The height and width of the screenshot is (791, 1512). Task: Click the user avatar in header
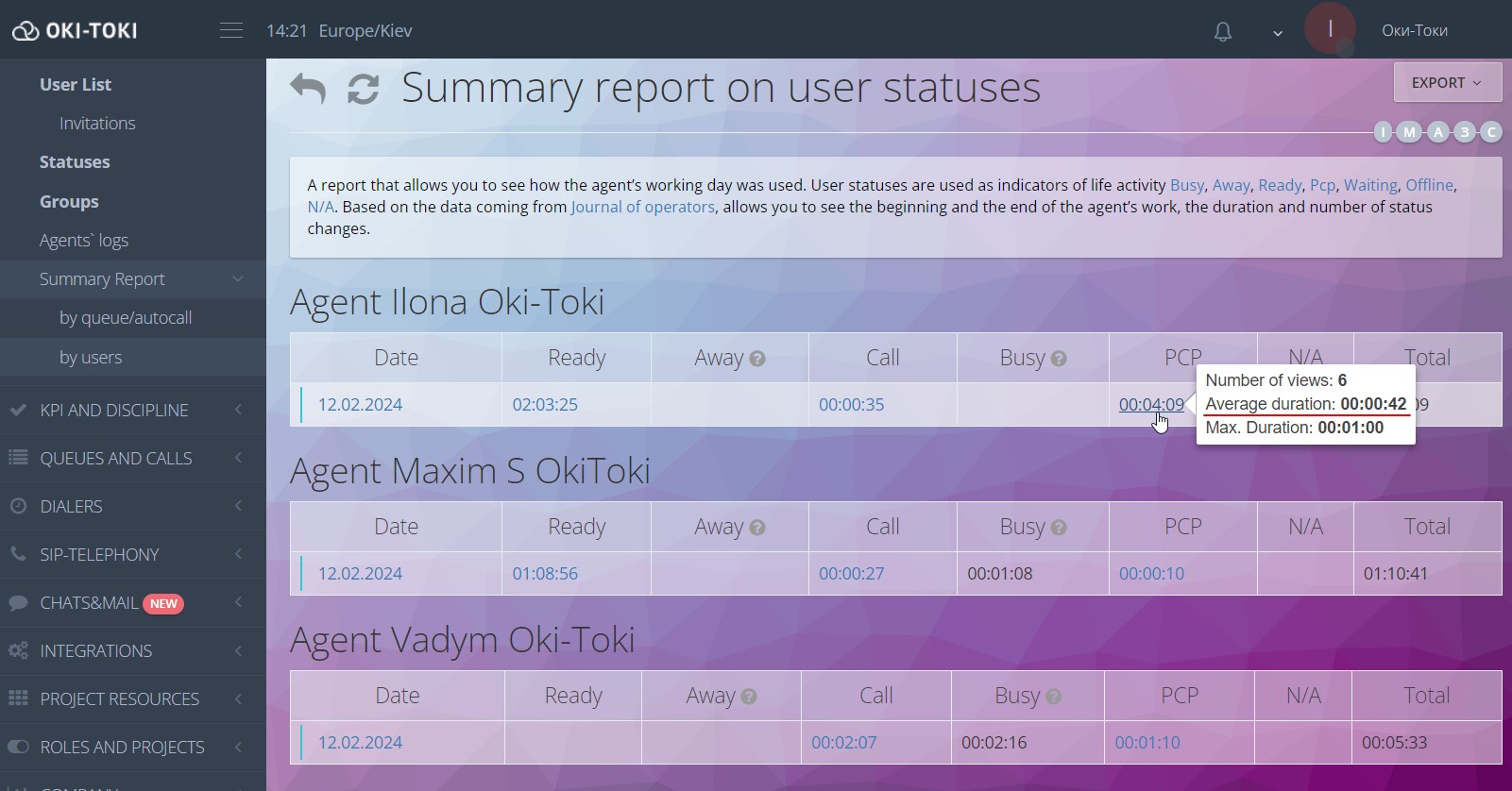(1330, 29)
